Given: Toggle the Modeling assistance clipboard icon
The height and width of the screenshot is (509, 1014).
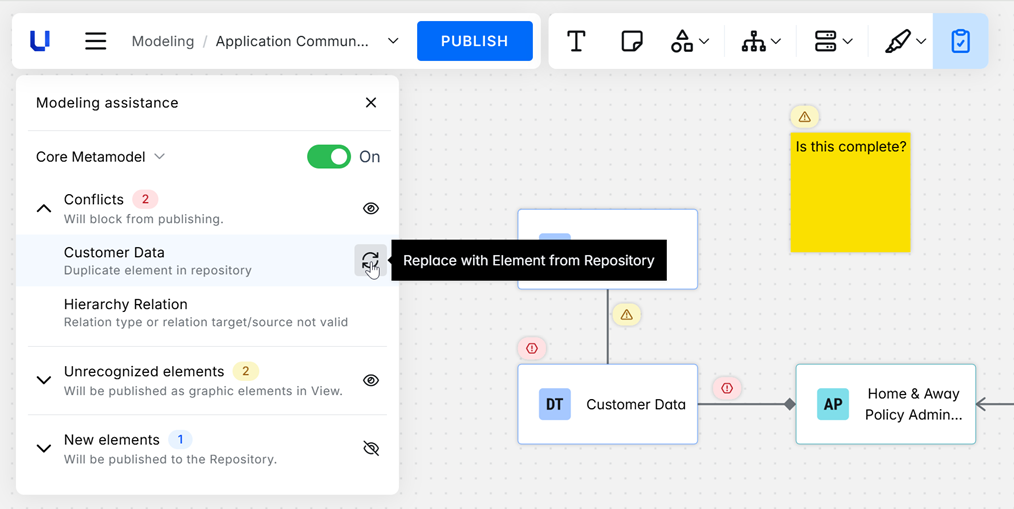Looking at the screenshot, I should 960,41.
